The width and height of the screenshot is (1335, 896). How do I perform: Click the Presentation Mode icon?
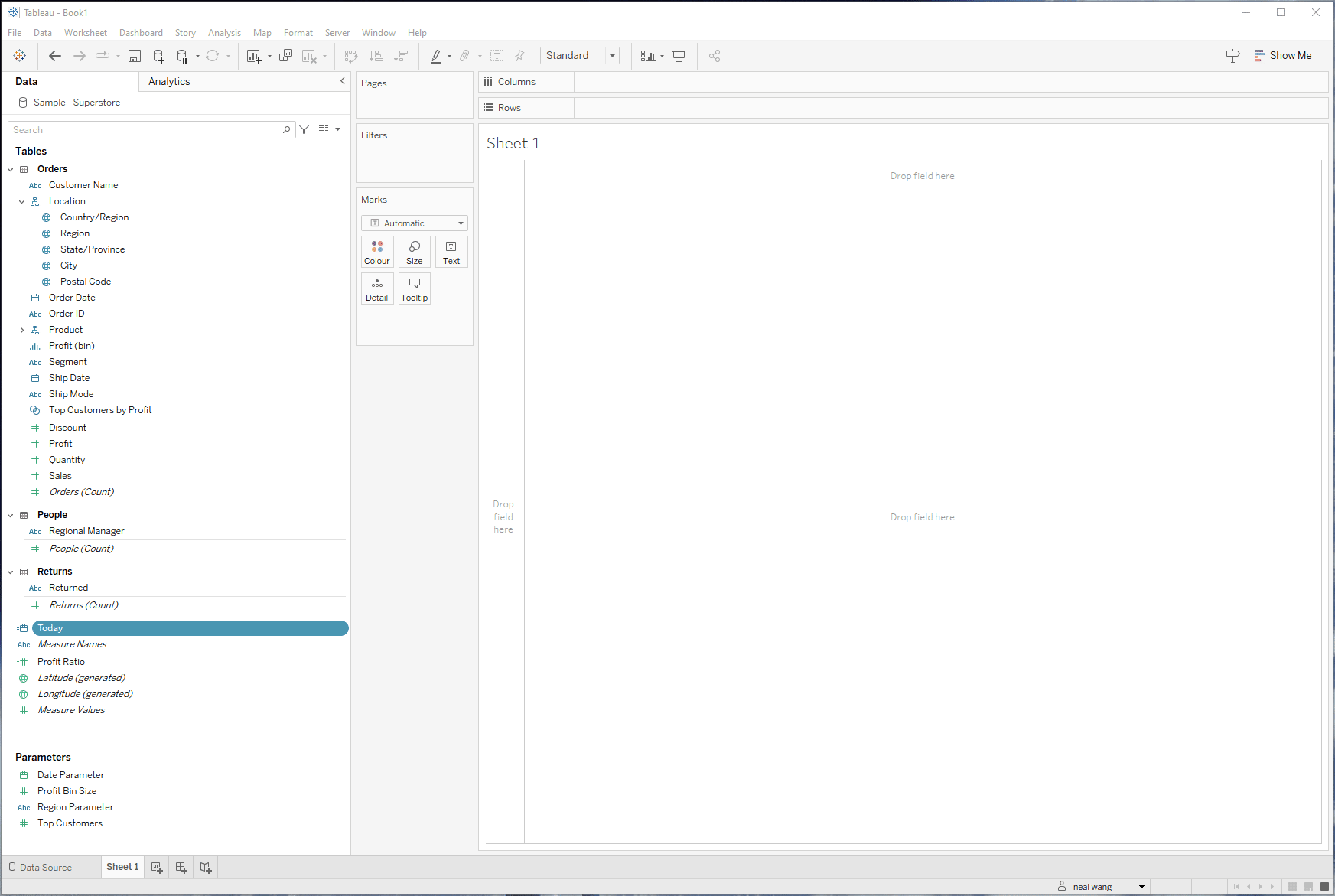(x=679, y=56)
